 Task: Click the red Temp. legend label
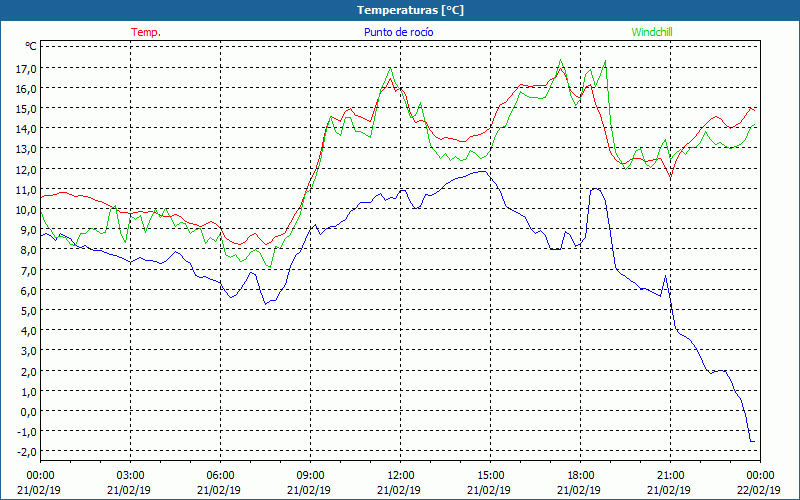coord(146,32)
